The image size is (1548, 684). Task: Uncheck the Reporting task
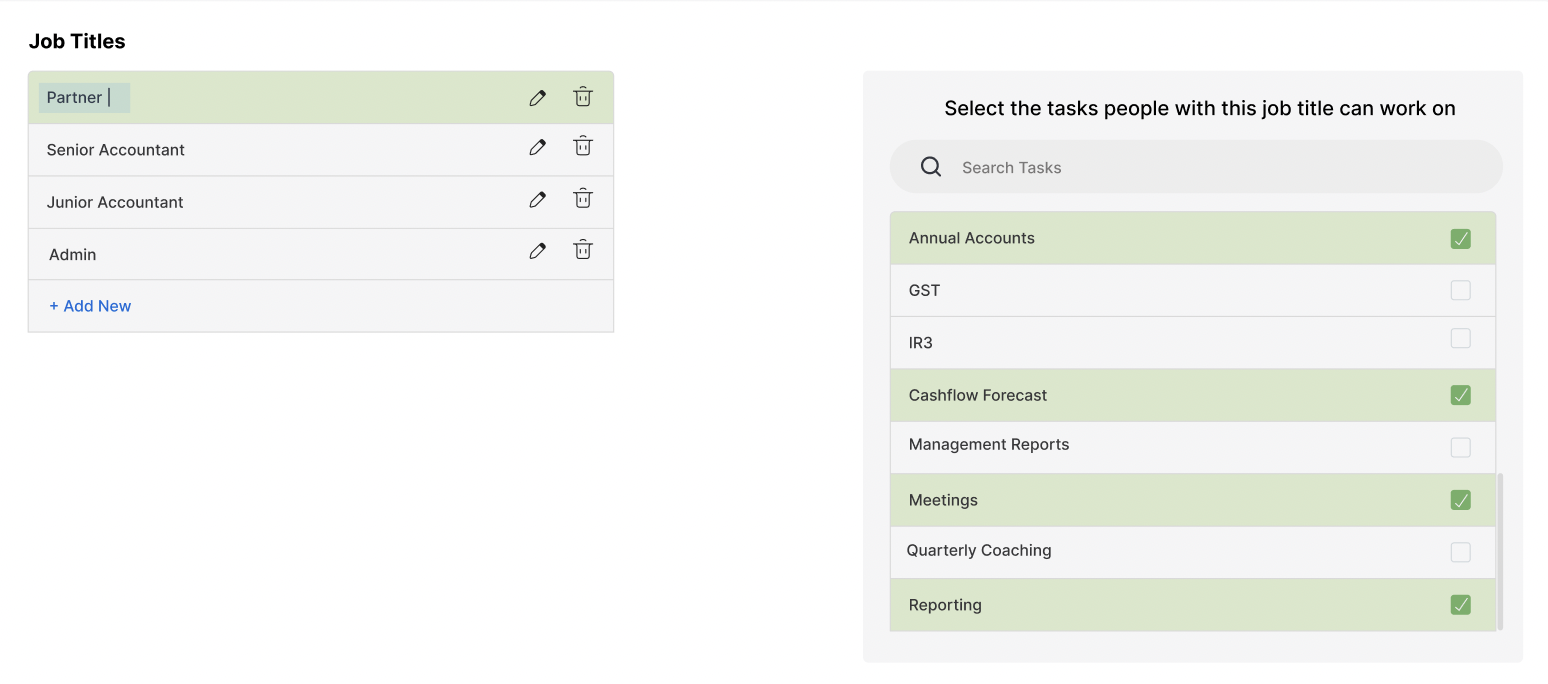pos(1461,605)
